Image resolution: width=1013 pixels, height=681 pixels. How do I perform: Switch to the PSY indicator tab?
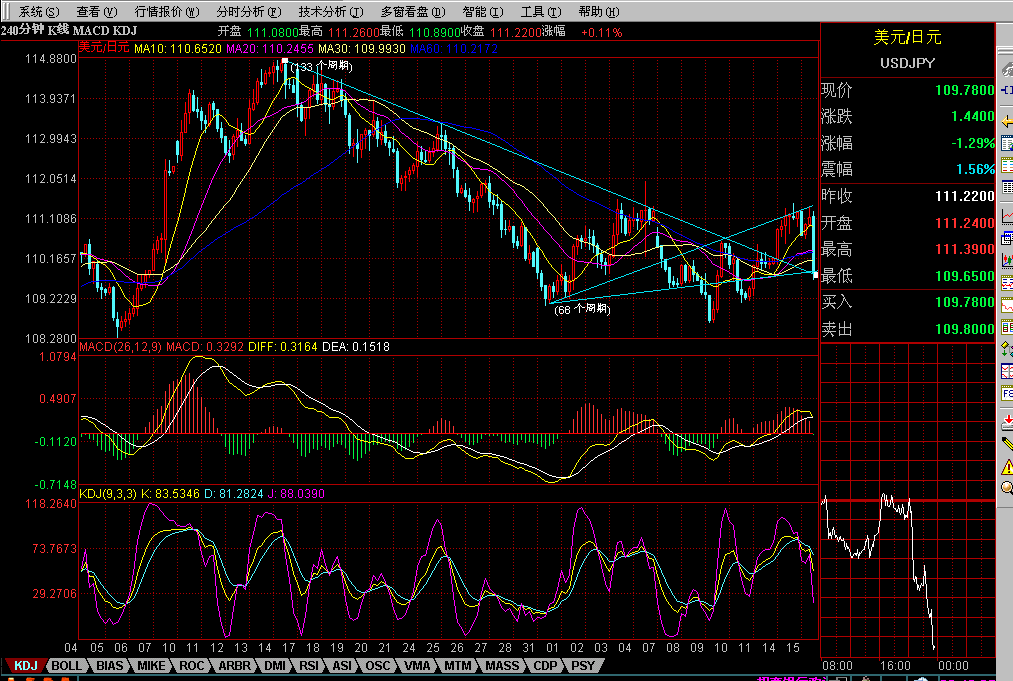click(583, 665)
